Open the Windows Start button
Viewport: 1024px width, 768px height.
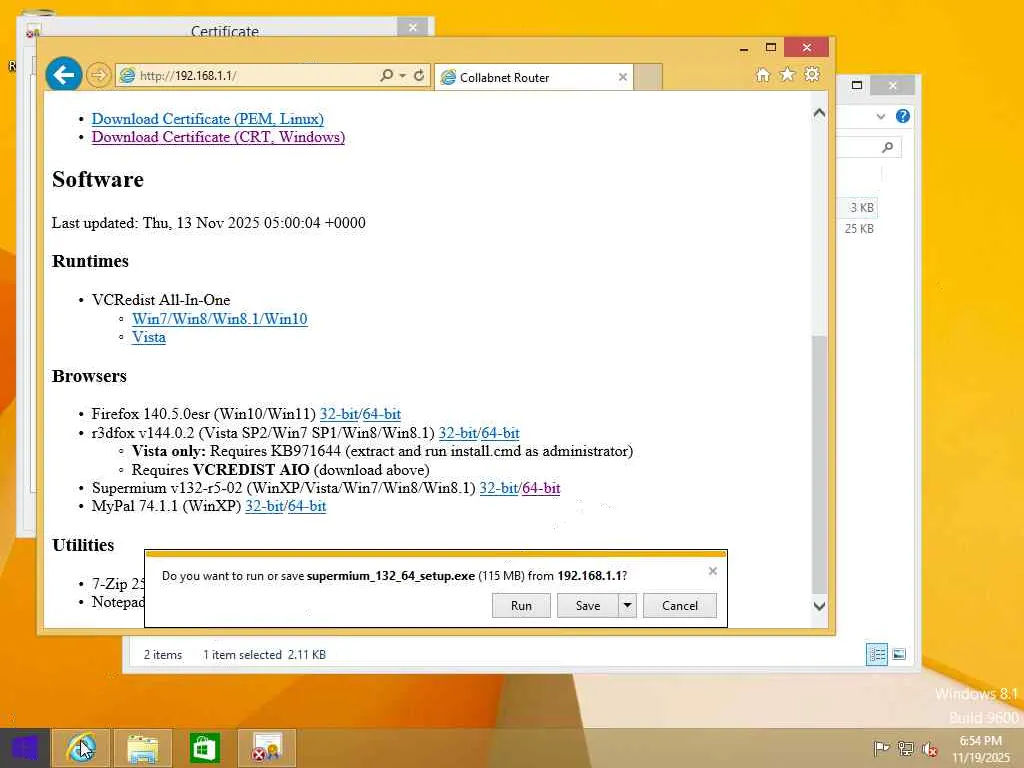[x=25, y=748]
